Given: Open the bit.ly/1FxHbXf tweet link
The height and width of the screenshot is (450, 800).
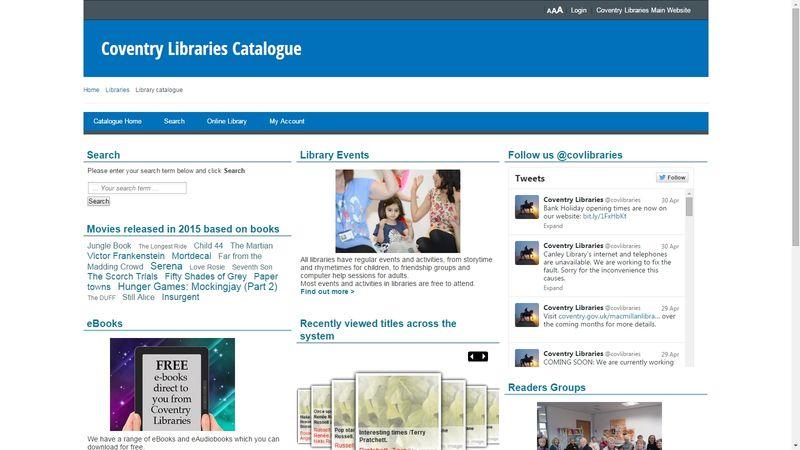Looking at the screenshot, I should pyautogui.click(x=605, y=216).
